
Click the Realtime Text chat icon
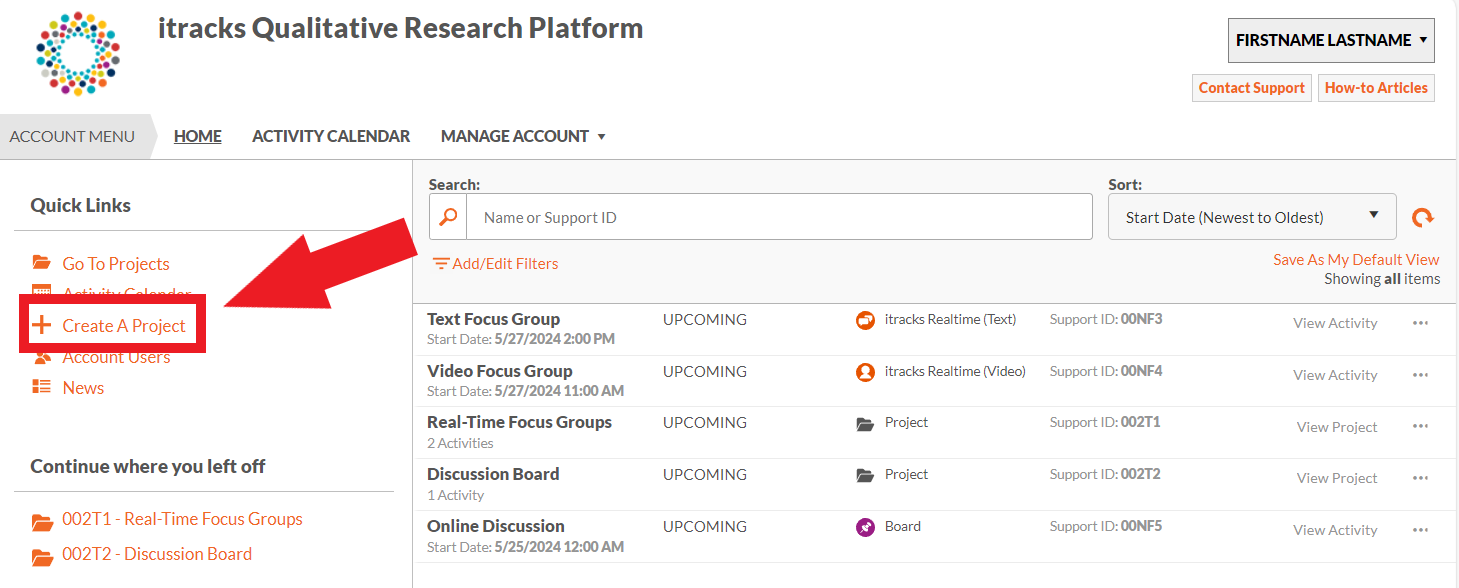pos(866,320)
